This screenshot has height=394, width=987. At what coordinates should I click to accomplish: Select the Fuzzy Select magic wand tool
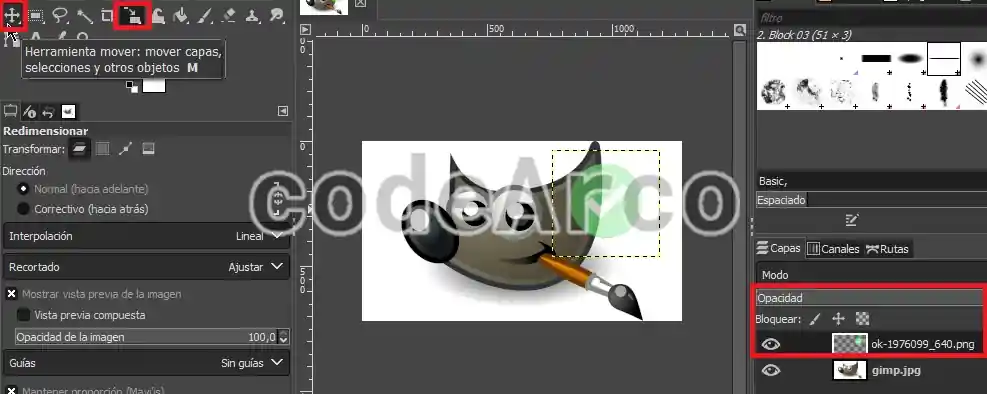(84, 16)
